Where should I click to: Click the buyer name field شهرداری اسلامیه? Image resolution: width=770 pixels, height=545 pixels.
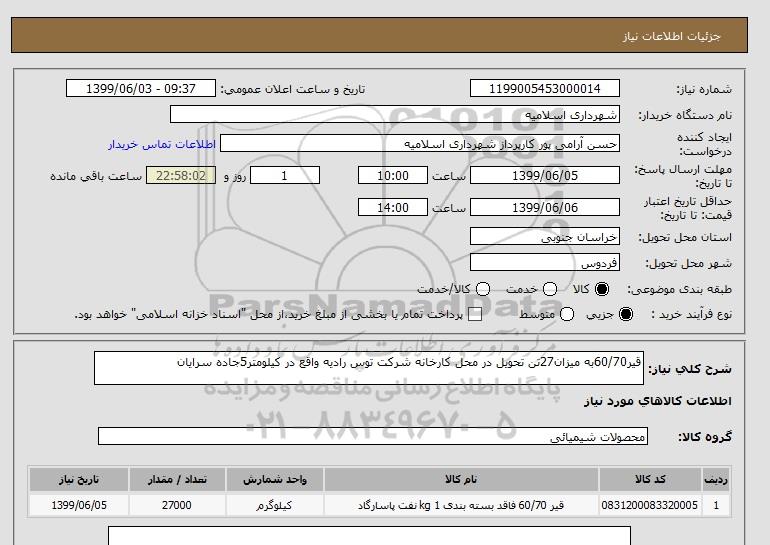pos(395,115)
